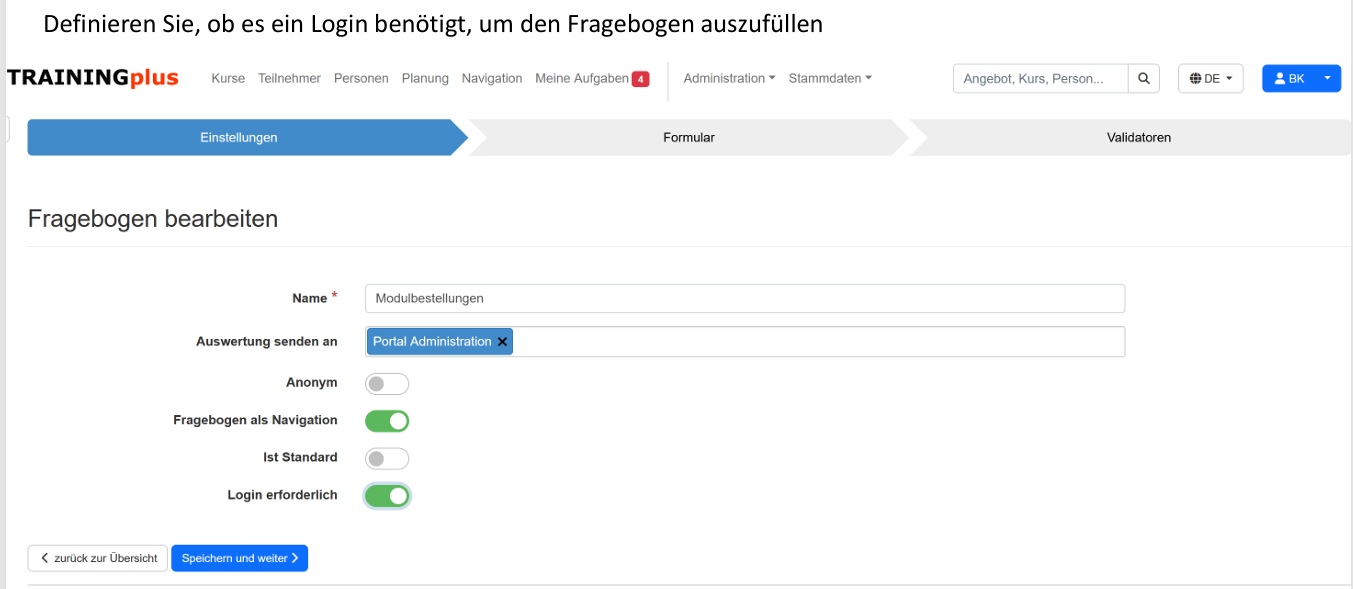Enable the Ist Standard switch
This screenshot has height=589, width=1353.
(x=387, y=458)
